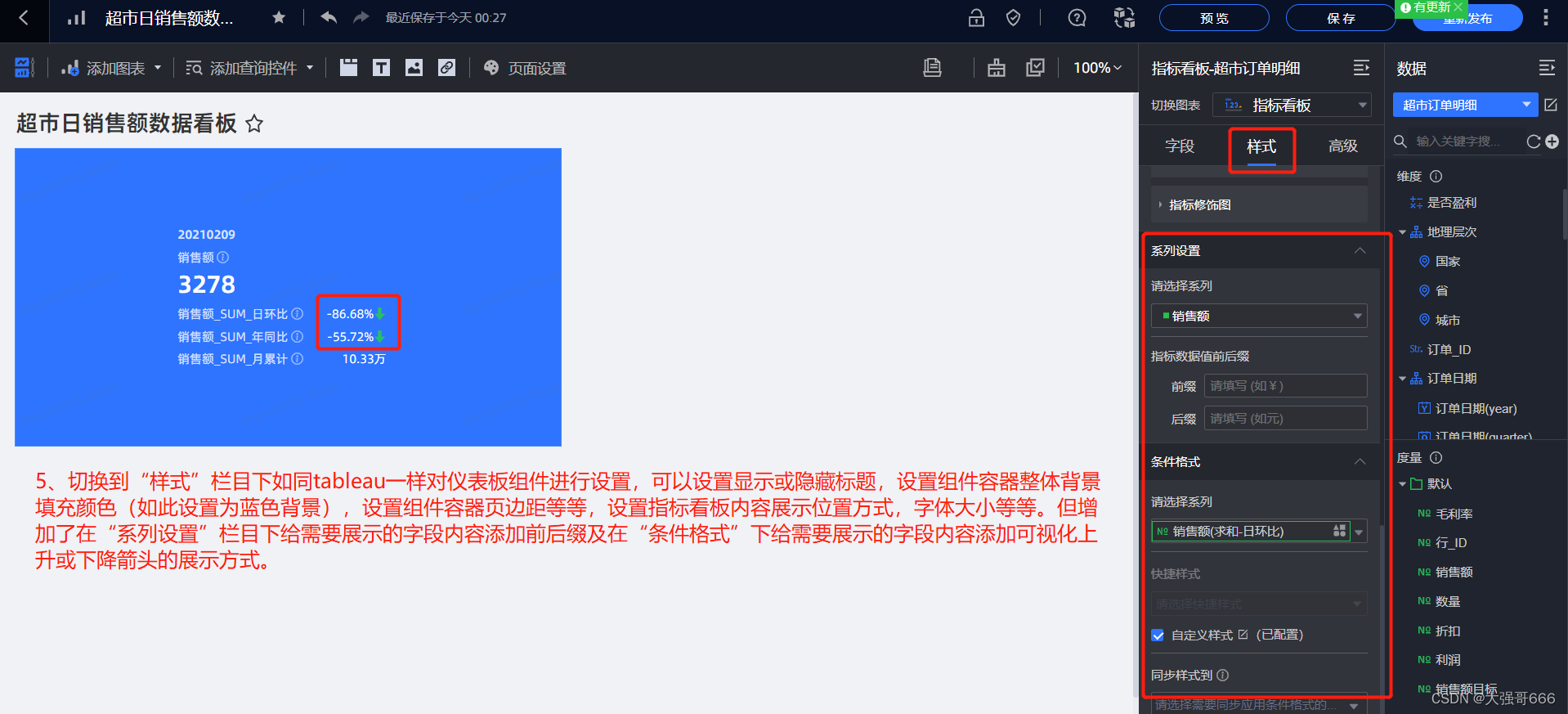Dismiss the 有更新 notification
Image resolution: width=1568 pixels, height=714 pixels.
point(1458,7)
